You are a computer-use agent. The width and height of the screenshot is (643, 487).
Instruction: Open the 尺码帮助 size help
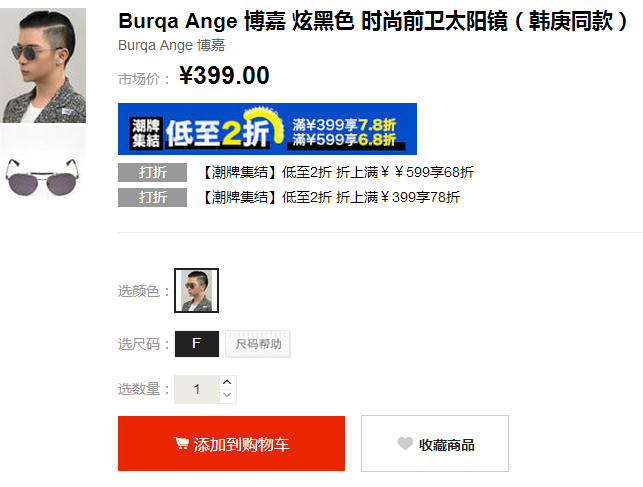click(258, 344)
